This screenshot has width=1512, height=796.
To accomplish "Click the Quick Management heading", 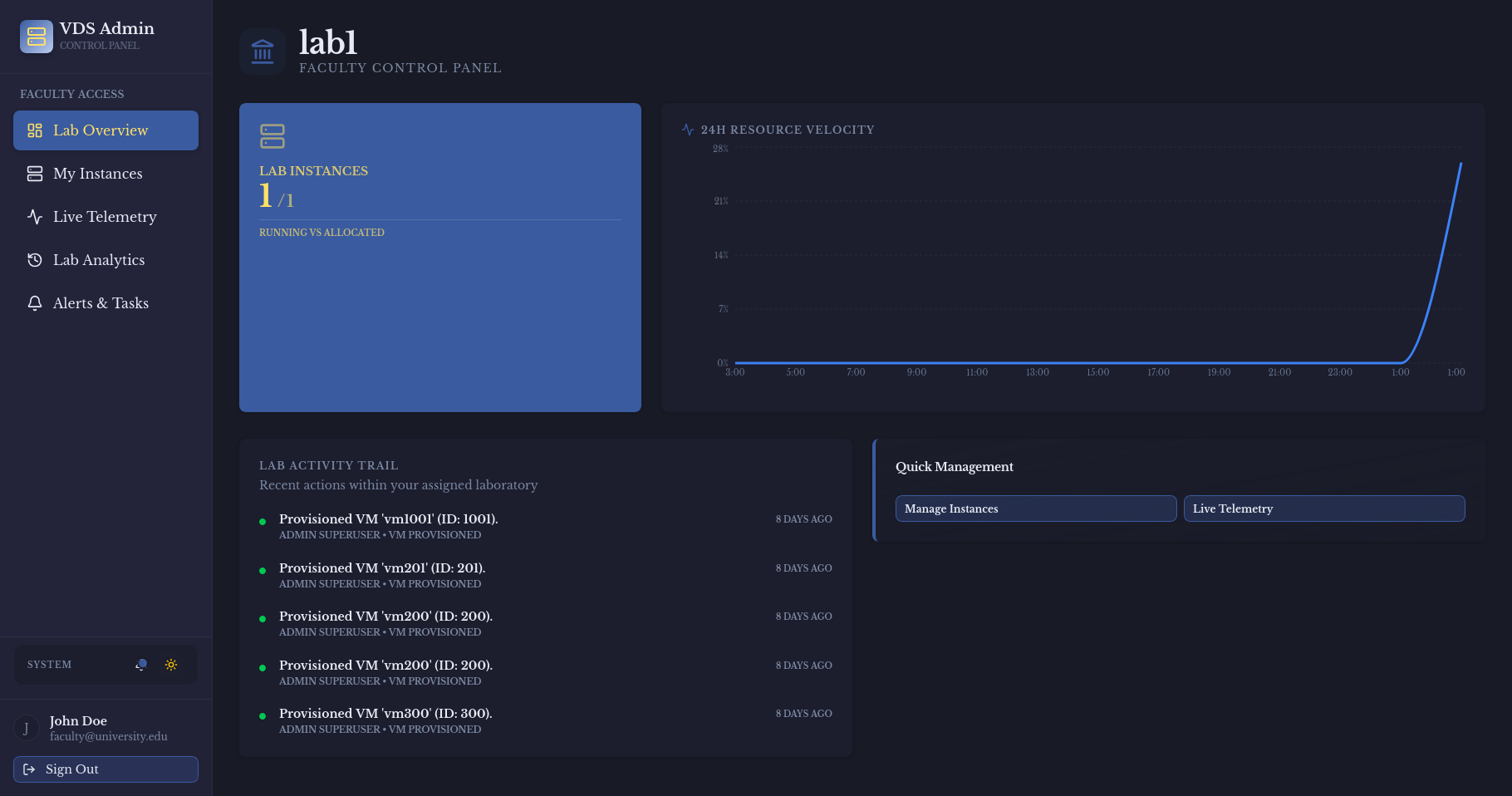I will click(x=955, y=467).
